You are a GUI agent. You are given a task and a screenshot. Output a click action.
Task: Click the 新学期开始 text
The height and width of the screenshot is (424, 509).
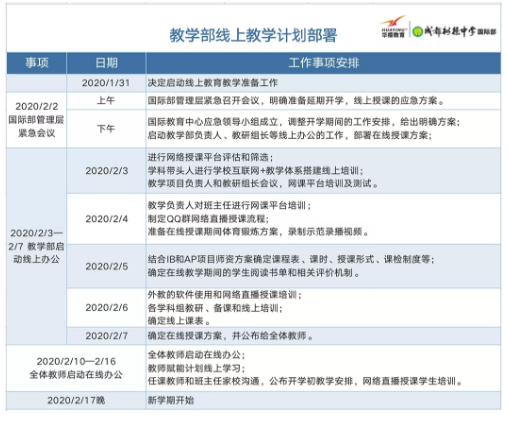point(171,400)
